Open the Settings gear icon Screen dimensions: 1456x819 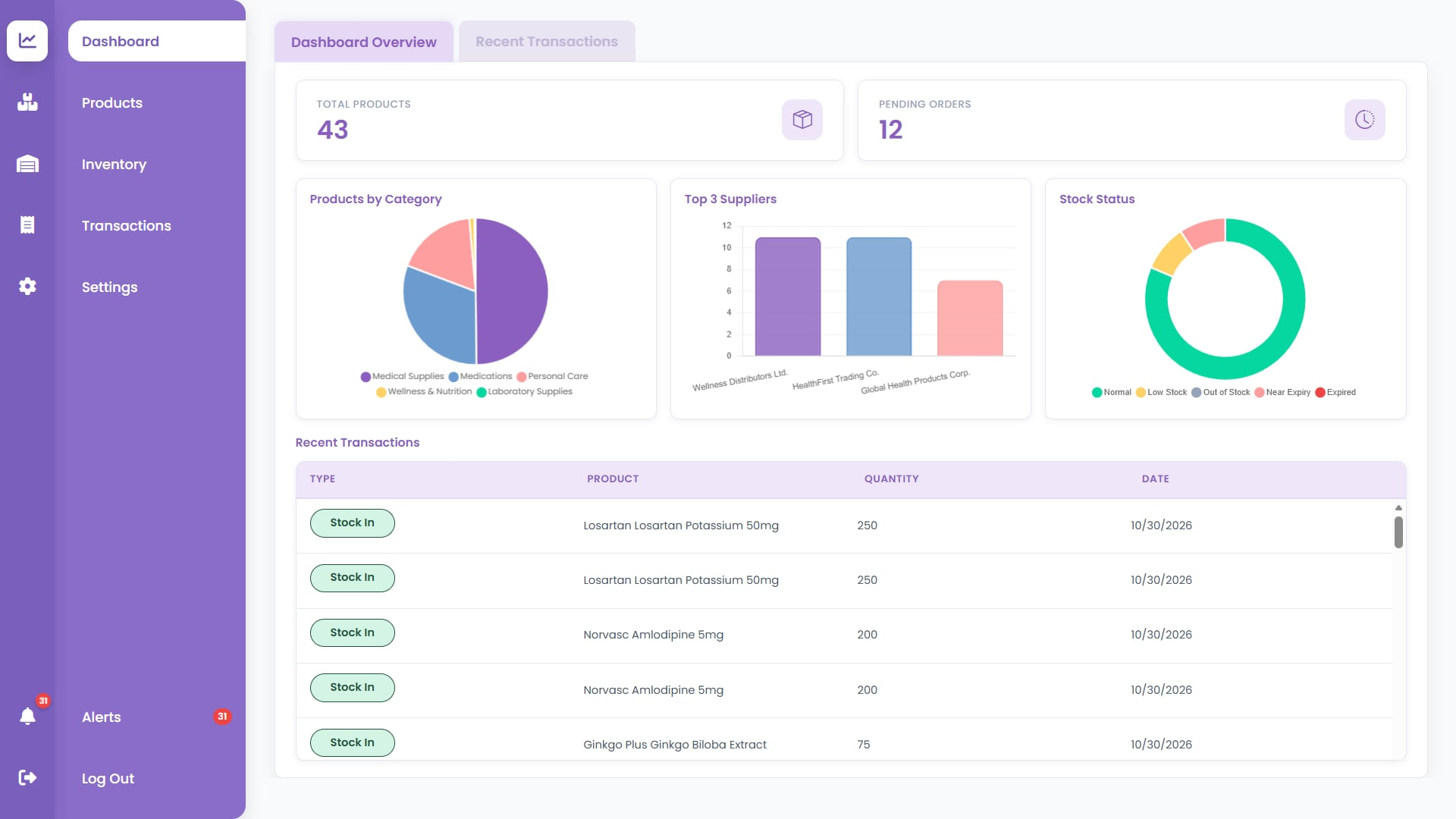(x=27, y=287)
